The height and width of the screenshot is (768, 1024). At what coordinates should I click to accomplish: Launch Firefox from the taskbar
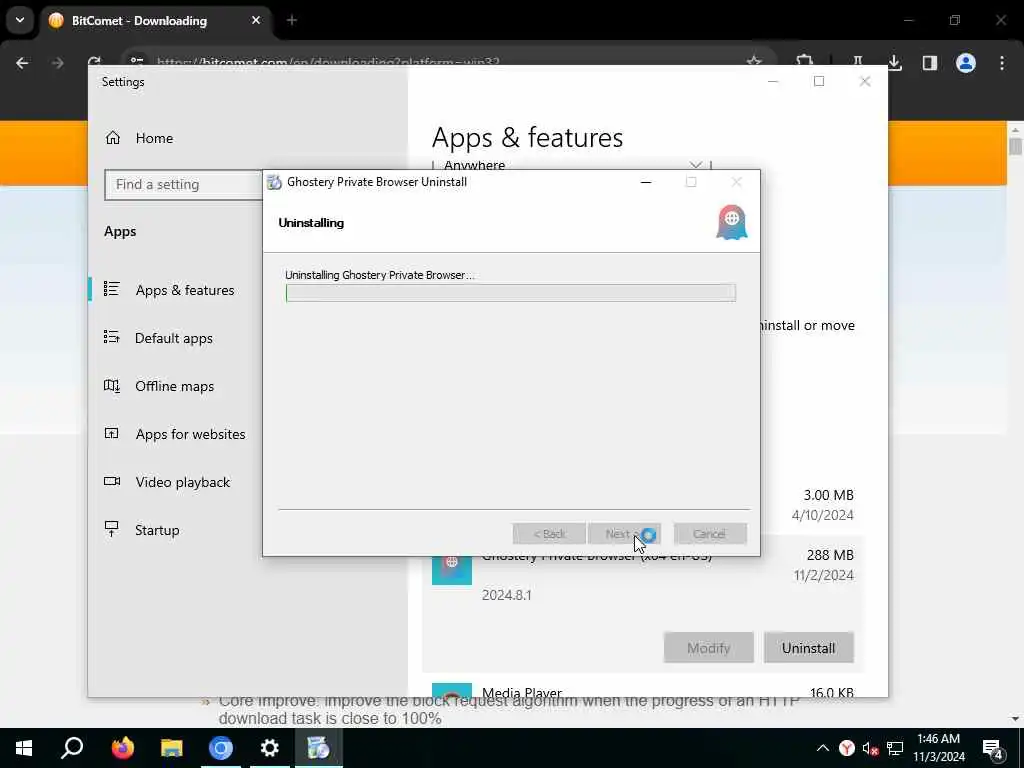pos(122,748)
